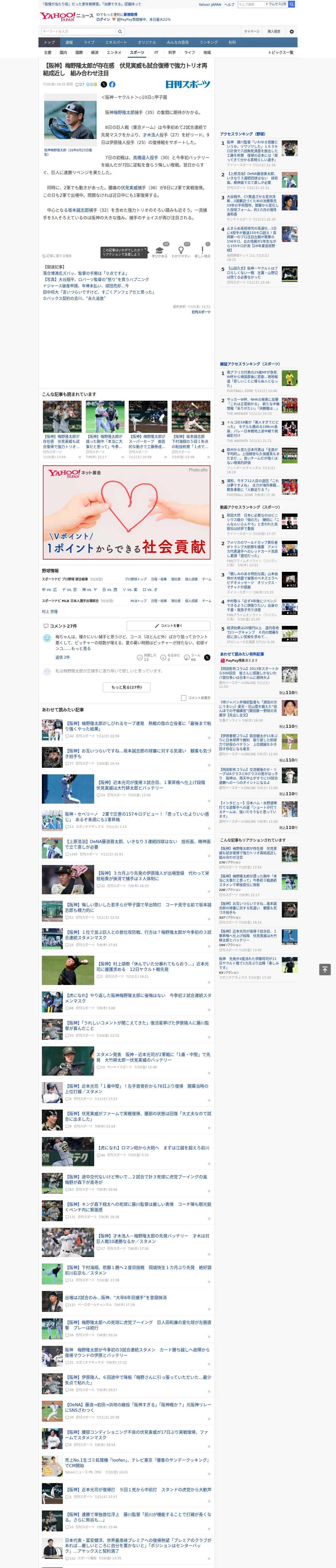Share first comment on X
336x1568 pixels.
(207, 658)
